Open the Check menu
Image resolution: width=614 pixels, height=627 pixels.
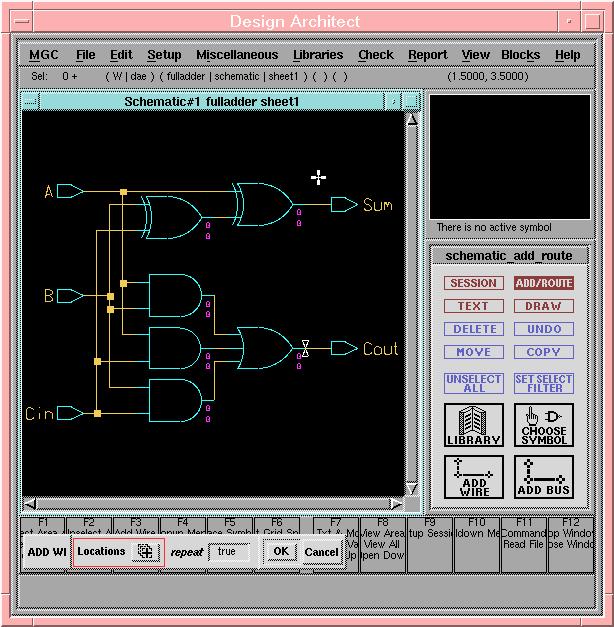coord(376,55)
